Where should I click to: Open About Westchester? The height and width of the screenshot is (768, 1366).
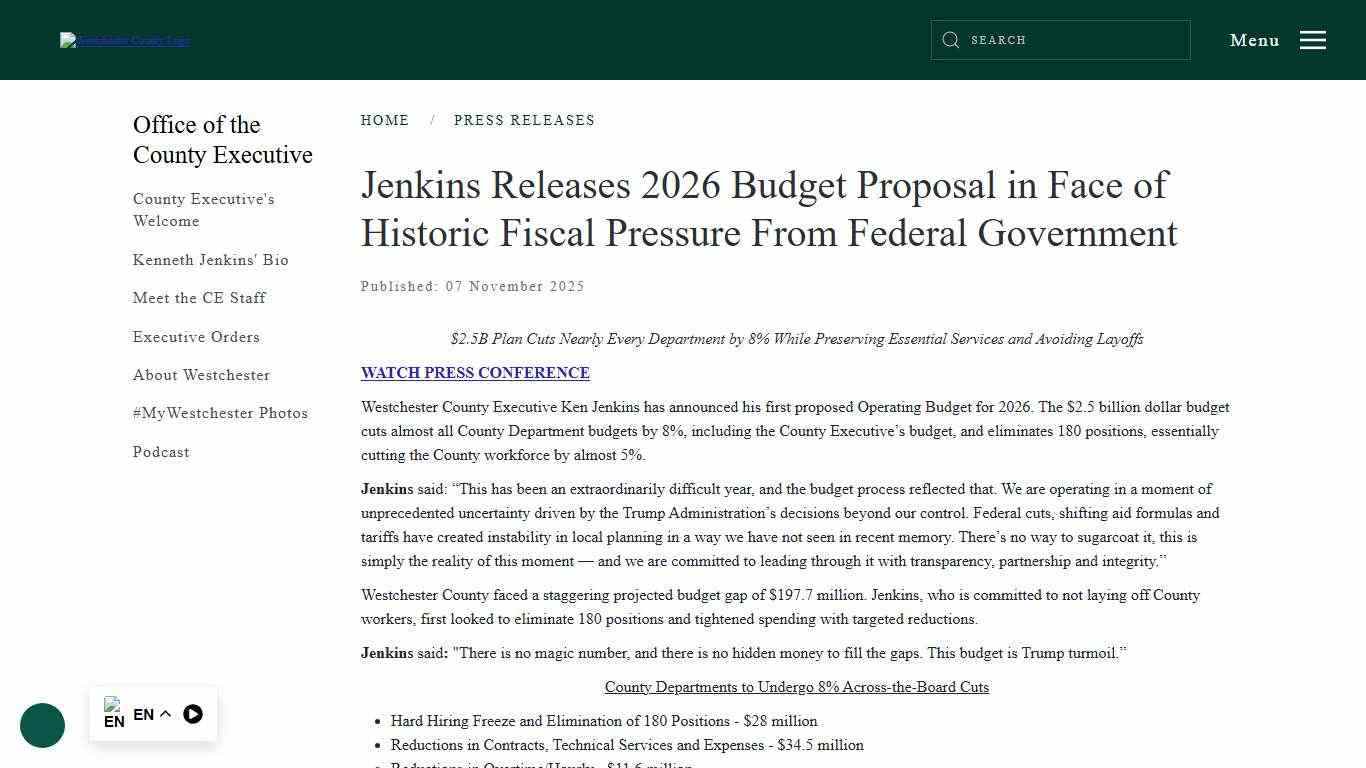(201, 375)
